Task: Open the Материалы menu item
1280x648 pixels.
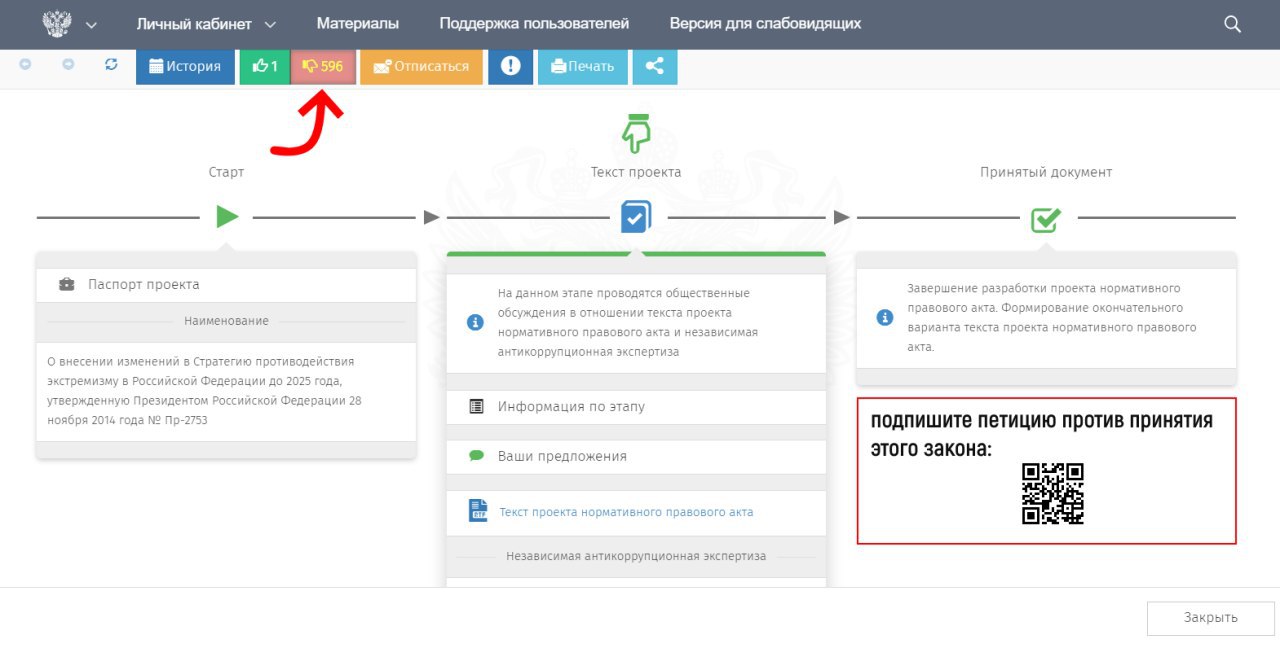Action: [x=358, y=23]
